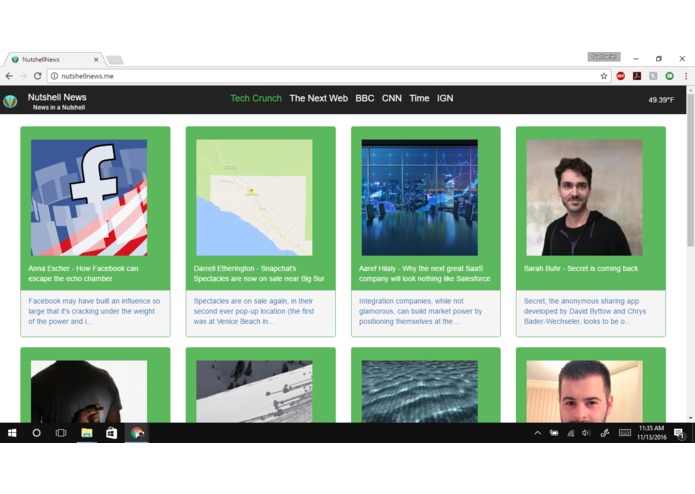Click the man in black hoodie thumbnail
The width and height of the screenshot is (695, 494).
tap(585, 198)
